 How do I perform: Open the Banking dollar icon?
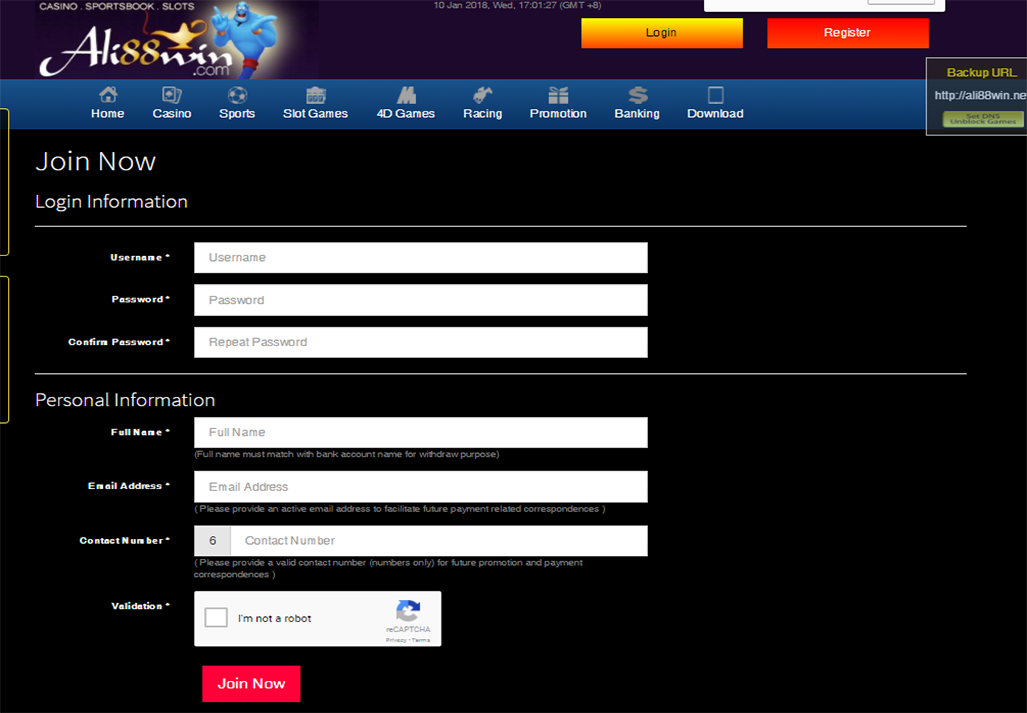[637, 96]
